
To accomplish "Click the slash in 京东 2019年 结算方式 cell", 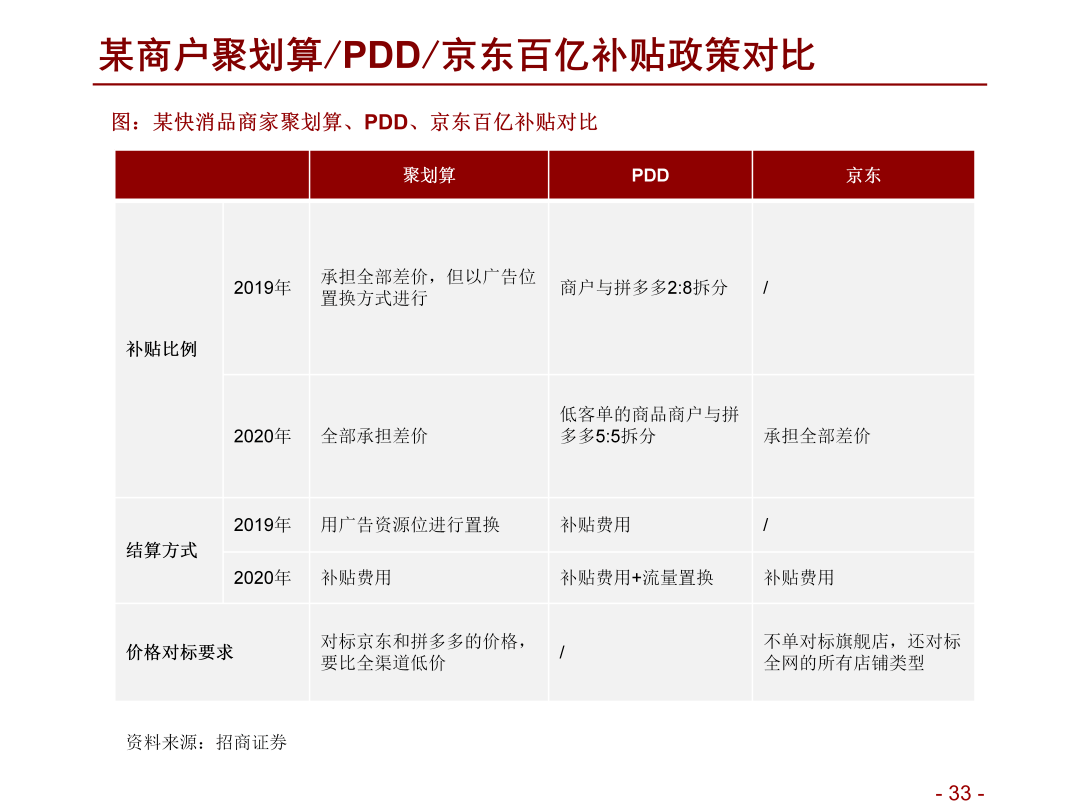I will [766, 525].
